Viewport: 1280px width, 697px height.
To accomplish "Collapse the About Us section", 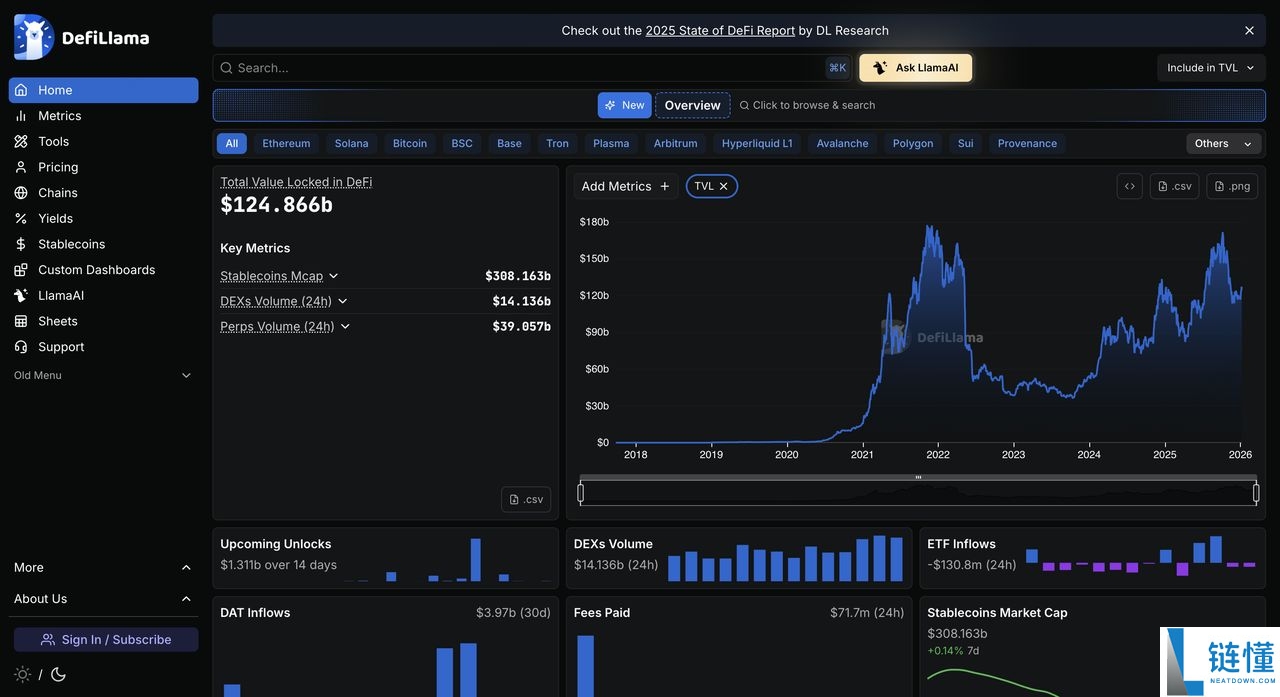I will coord(103,599).
